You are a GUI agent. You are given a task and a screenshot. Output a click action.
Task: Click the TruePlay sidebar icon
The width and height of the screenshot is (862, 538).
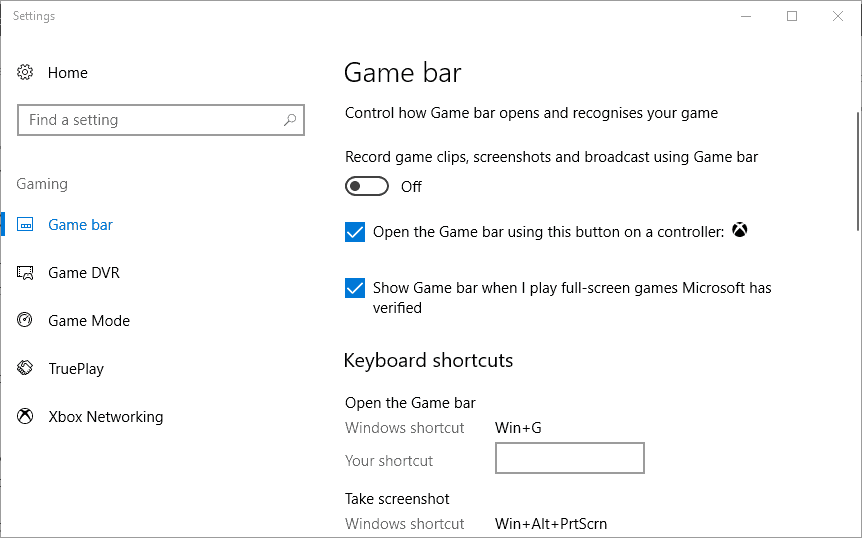26,369
